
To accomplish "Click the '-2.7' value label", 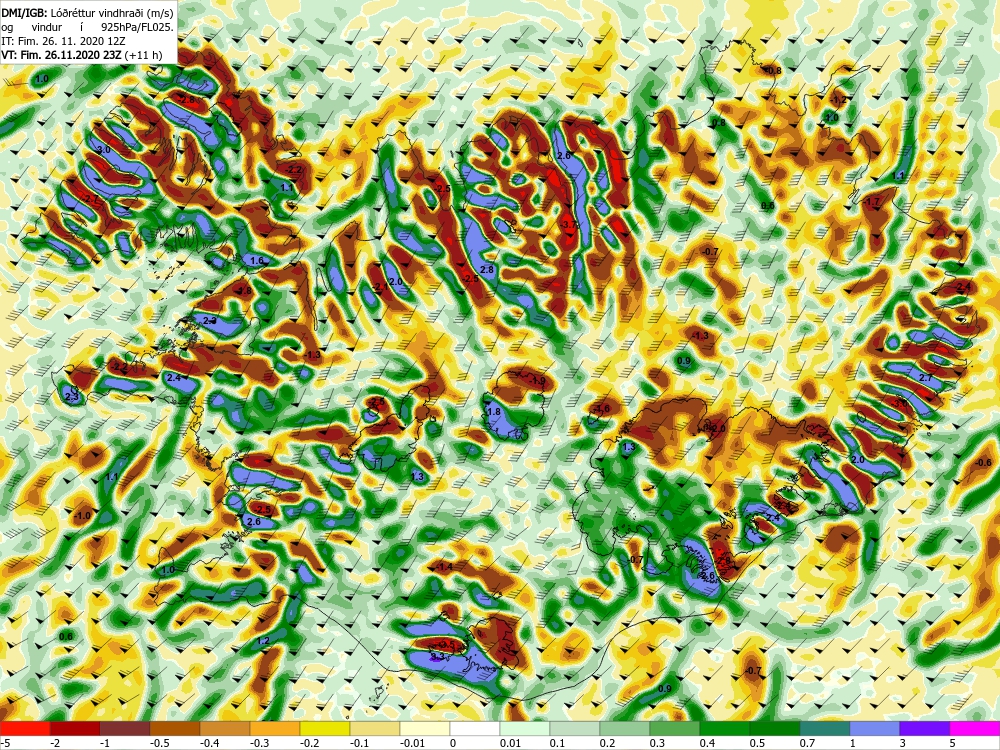I will pyautogui.click(x=91, y=199).
